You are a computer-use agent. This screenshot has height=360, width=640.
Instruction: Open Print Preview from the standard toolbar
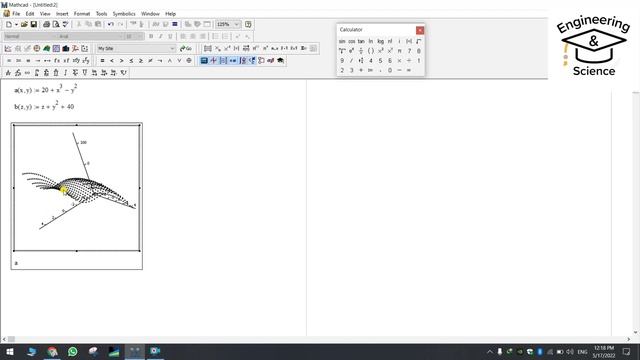(56, 24)
